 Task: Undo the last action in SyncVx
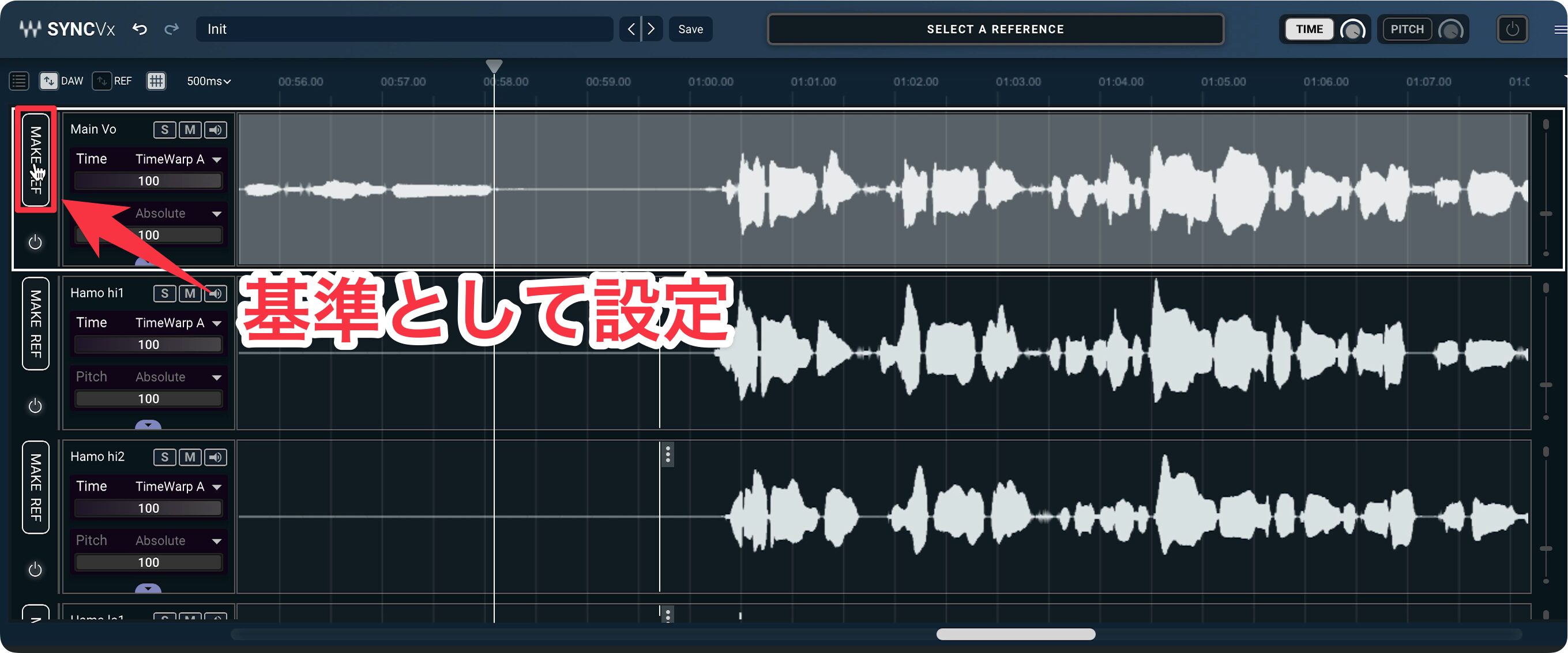coord(140,29)
